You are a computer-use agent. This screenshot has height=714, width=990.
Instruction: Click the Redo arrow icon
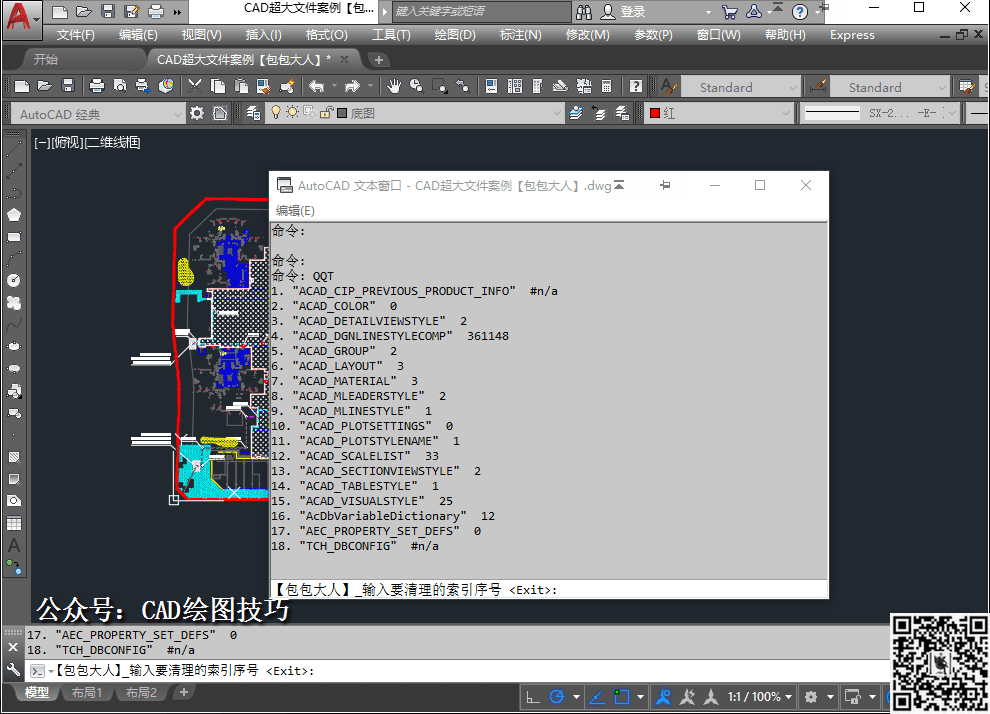(352, 86)
